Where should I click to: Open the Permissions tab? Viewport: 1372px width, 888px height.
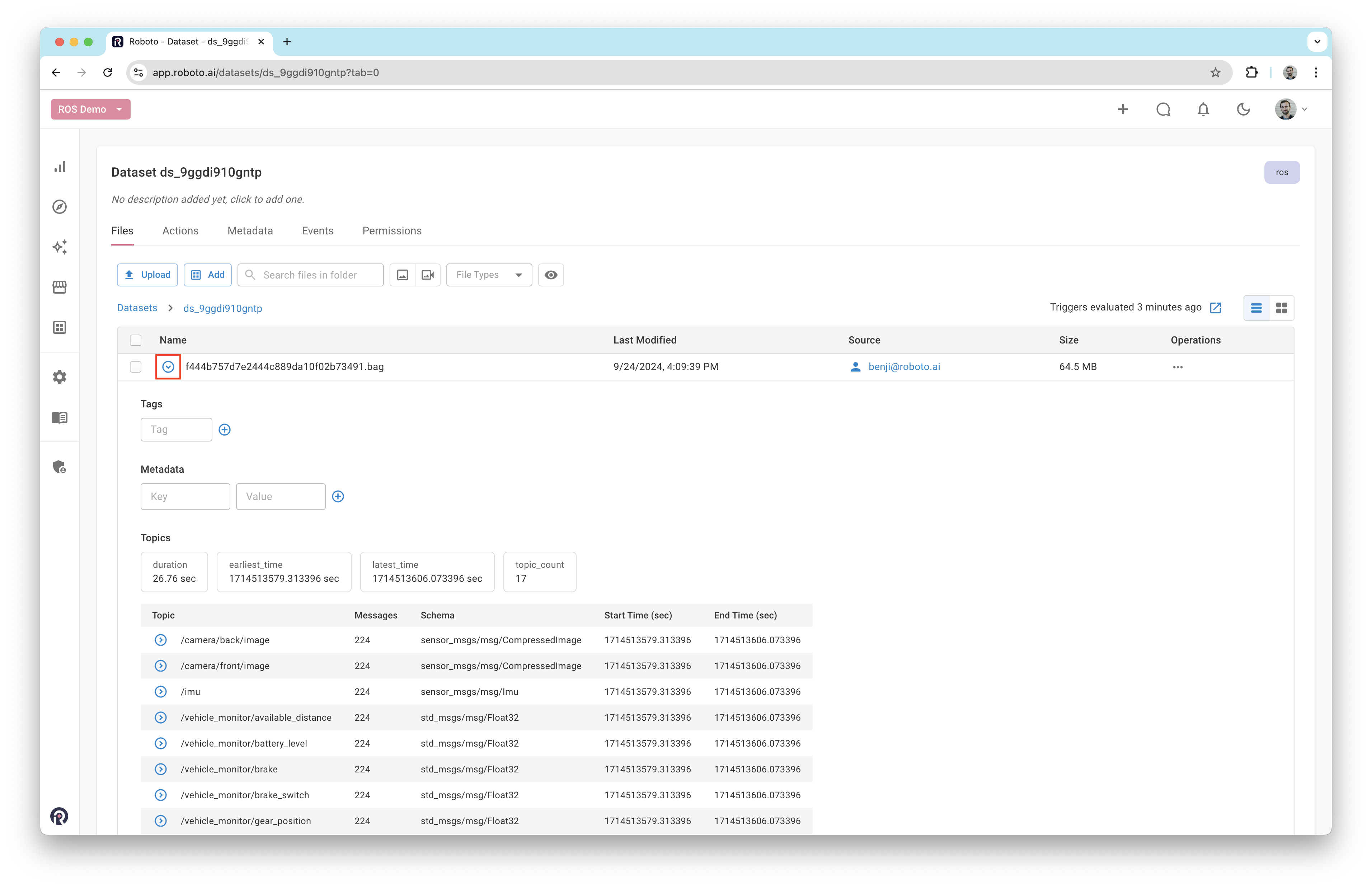(392, 231)
